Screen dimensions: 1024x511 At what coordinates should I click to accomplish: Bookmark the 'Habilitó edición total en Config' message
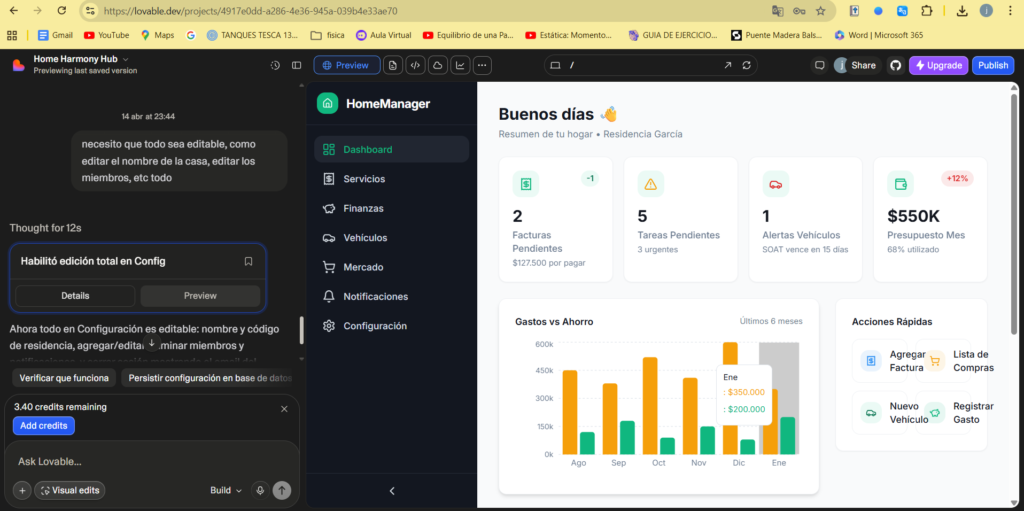(248, 261)
